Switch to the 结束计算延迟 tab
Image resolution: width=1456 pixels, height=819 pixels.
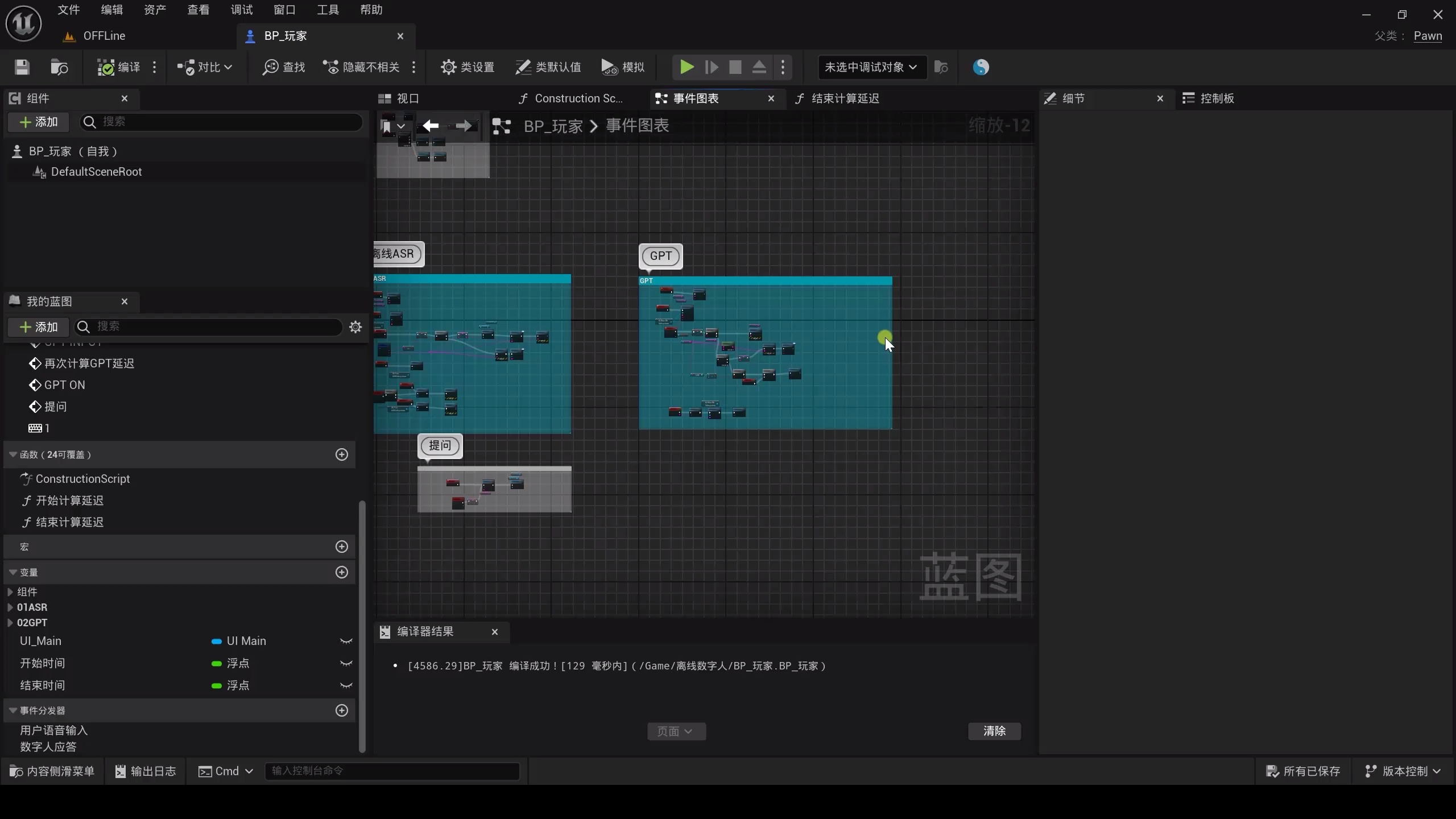click(x=844, y=98)
